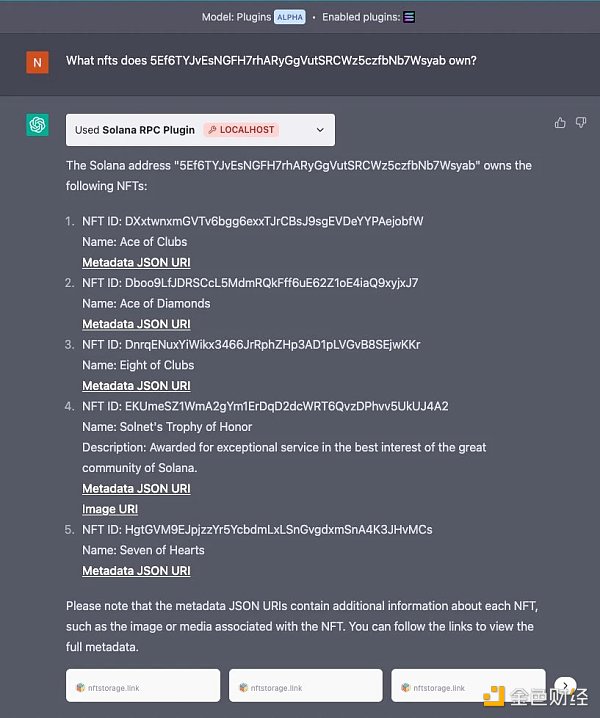Screen dimensions: 600x718
Task: Open Metadata JSON URI for Solnet's Trophy
Action: pos(136,489)
